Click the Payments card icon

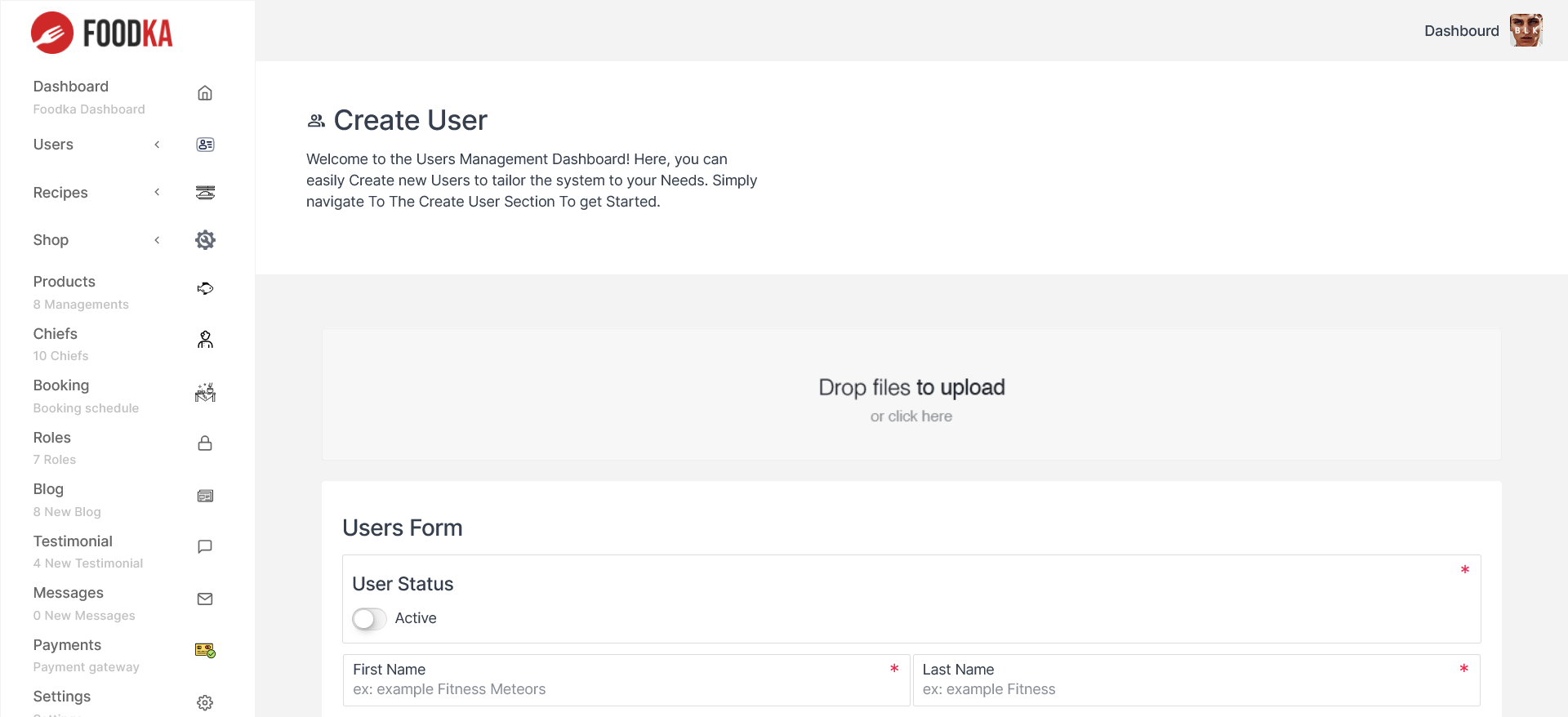click(x=205, y=651)
